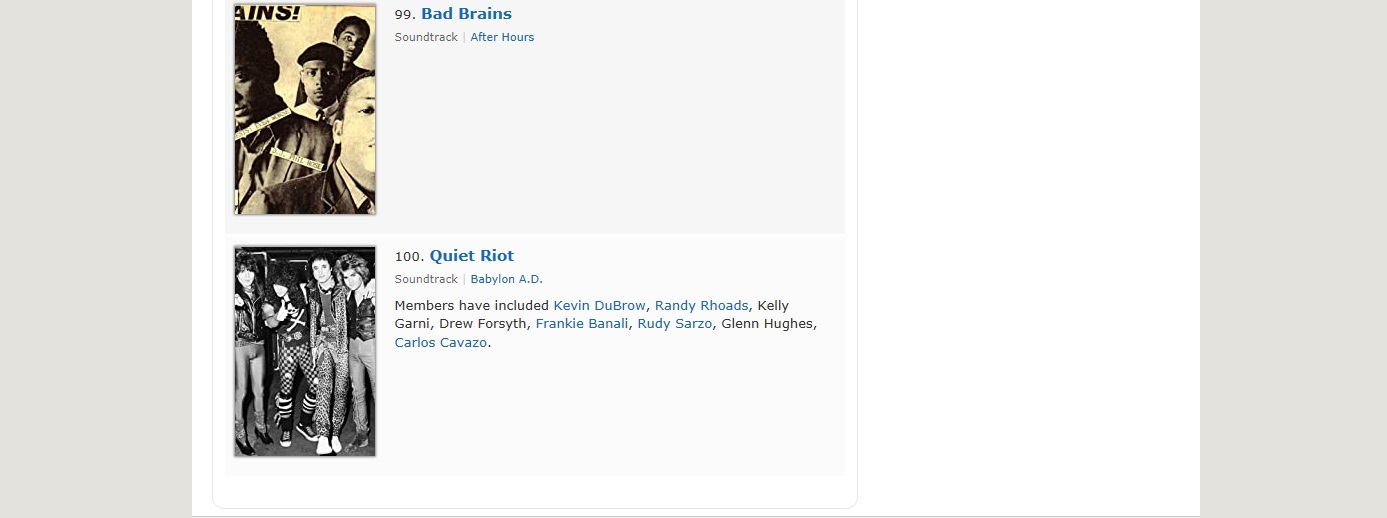Click the Quiet Riot band photo thumbnail
Screen dimensions: 1387x518
[x=305, y=351]
